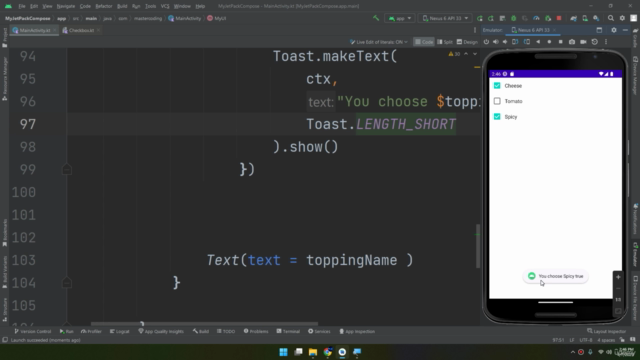Click the emulator record screen video icon
The image size is (640, 360).
click(x=583, y=42)
